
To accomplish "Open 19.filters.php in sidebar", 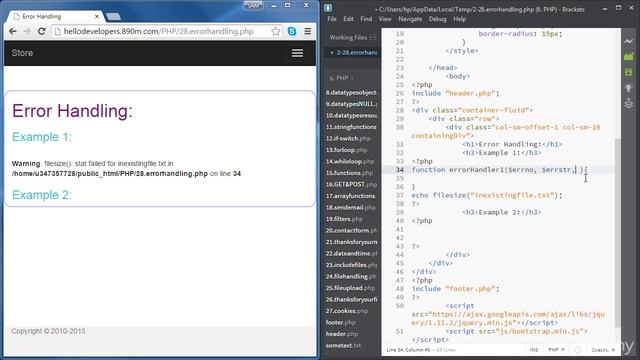I will point(344,219).
